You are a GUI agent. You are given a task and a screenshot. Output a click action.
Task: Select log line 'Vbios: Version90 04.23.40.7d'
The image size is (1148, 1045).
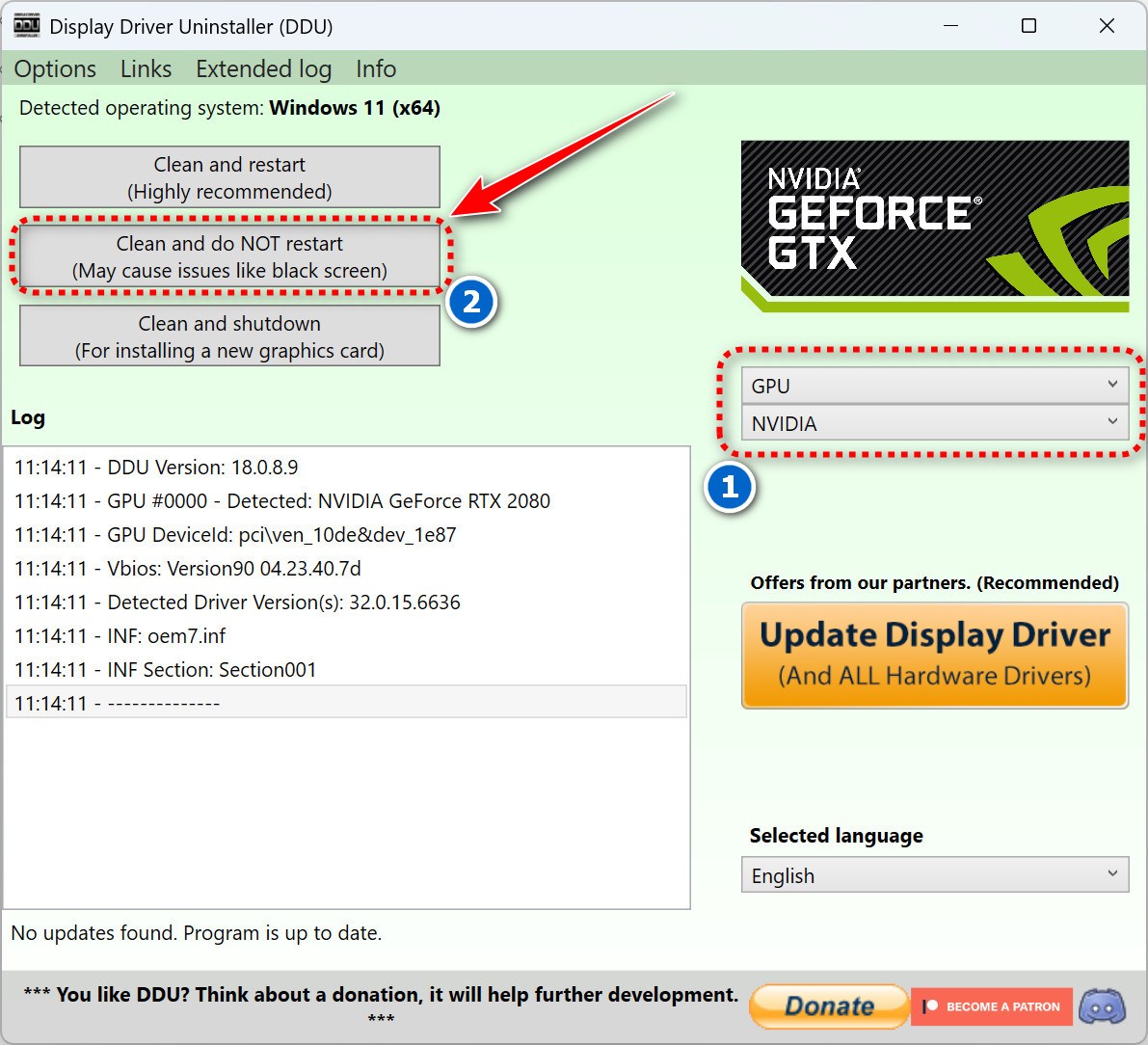click(x=346, y=568)
